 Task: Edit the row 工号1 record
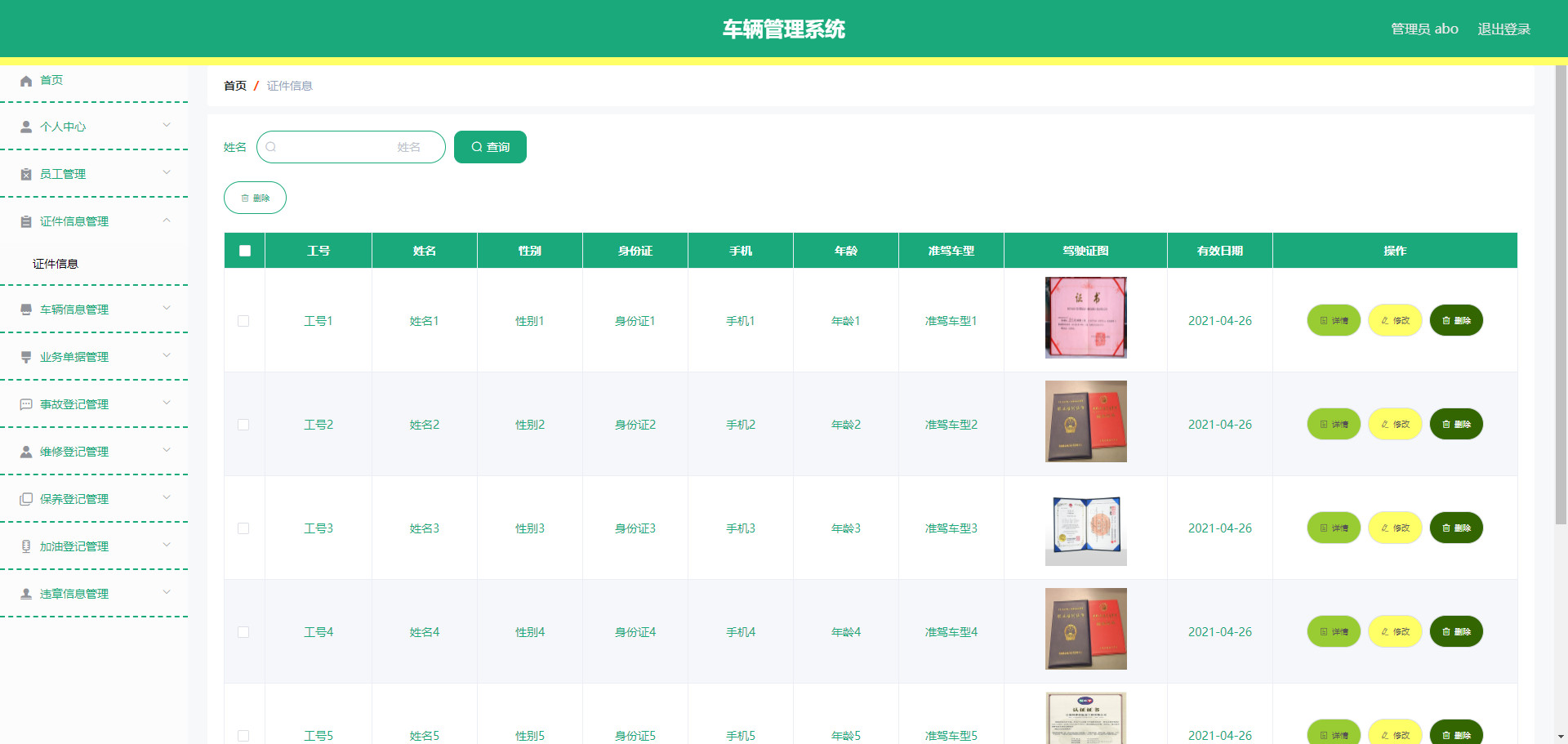[x=1395, y=320]
